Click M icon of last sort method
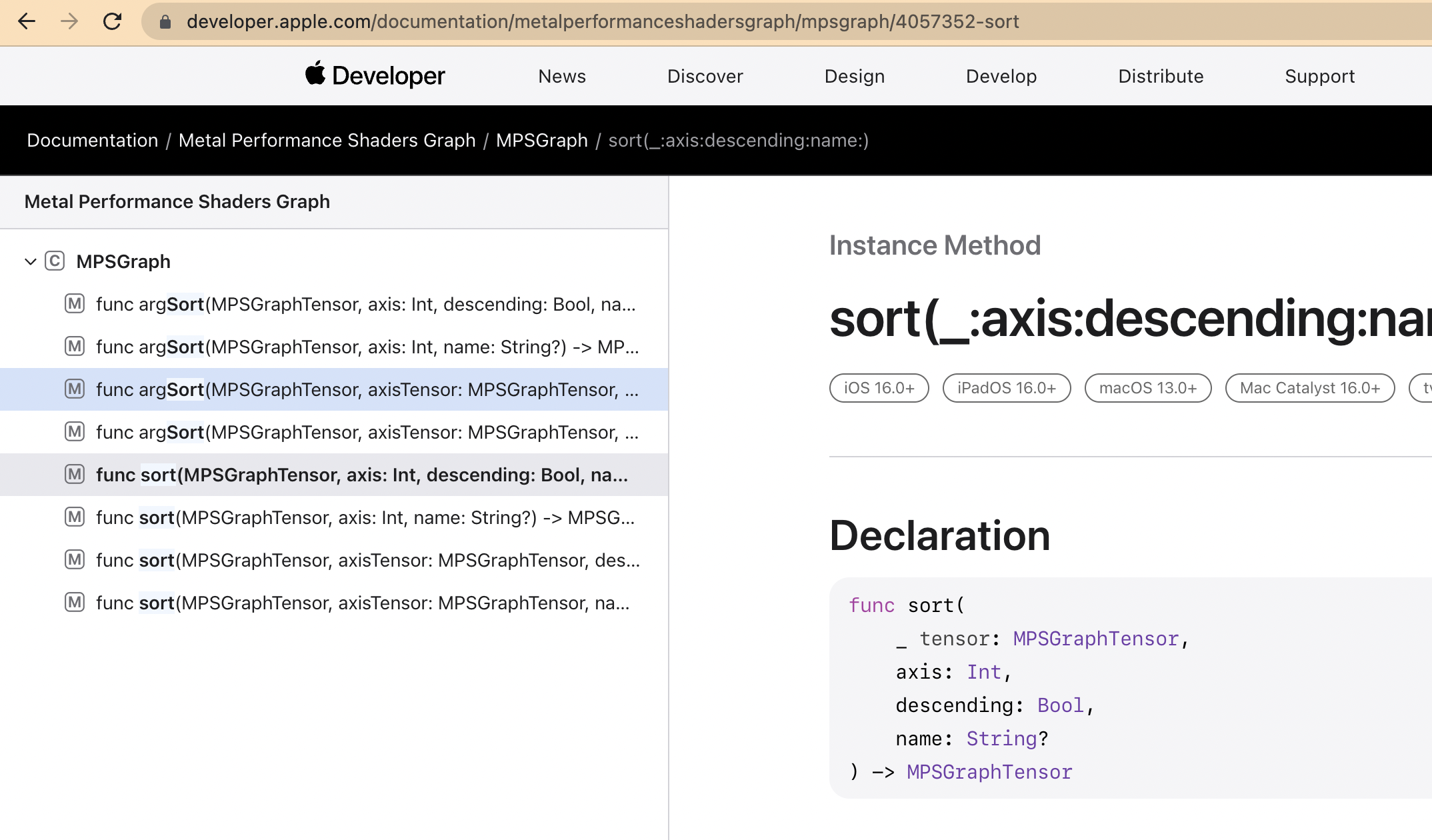This screenshot has height=840, width=1432. 75,603
